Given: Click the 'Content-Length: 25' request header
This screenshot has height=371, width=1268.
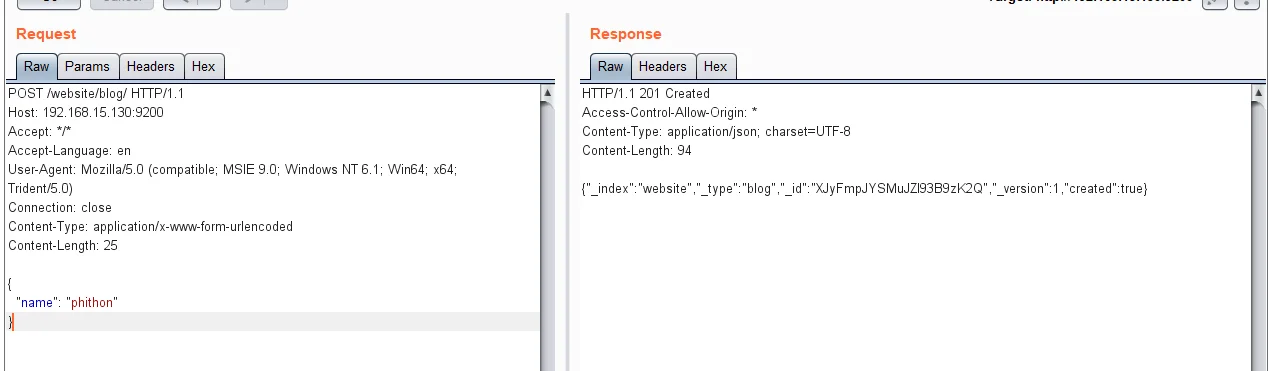Looking at the screenshot, I should (x=63, y=245).
